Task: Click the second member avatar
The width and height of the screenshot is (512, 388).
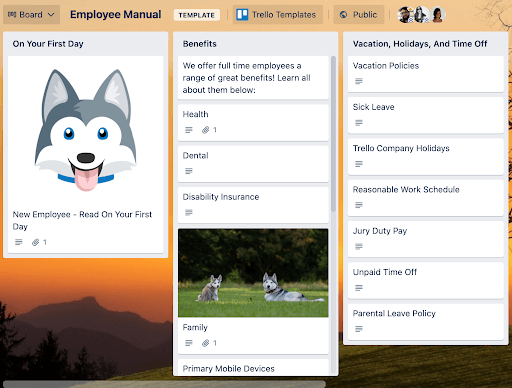Action: click(421, 15)
